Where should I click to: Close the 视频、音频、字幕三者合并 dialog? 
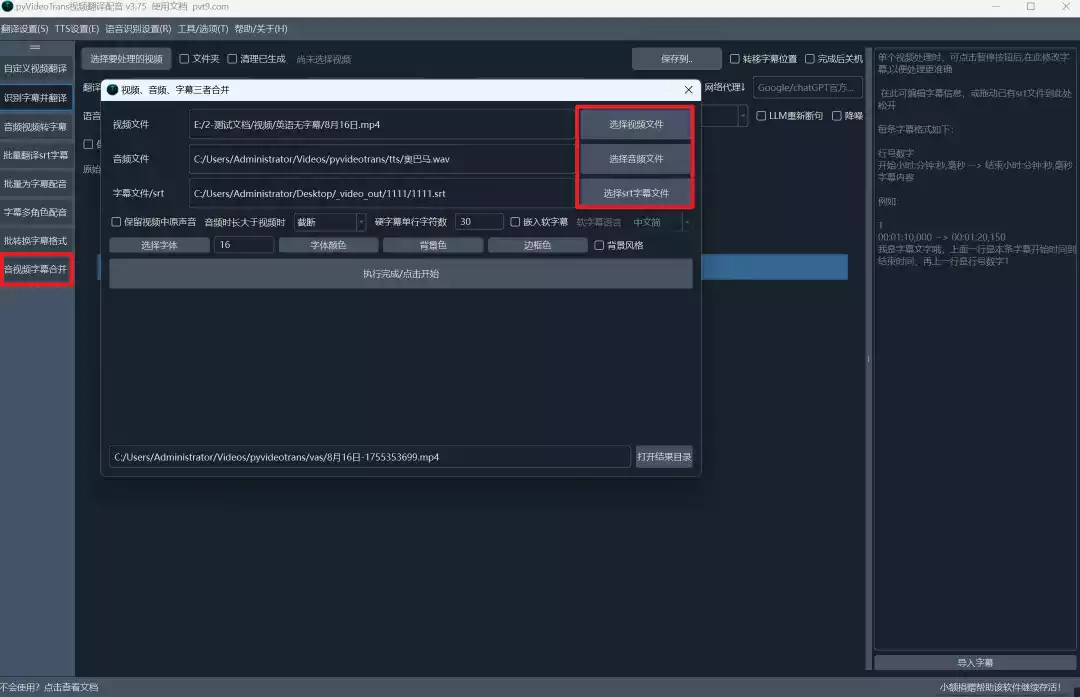[x=688, y=90]
